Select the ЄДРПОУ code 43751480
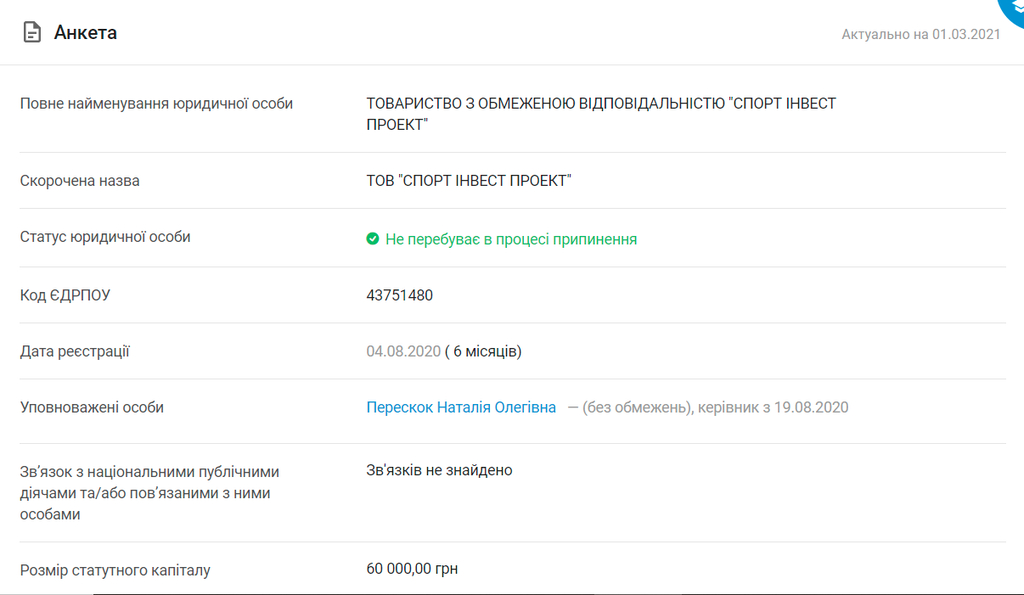This screenshot has height=595, width=1024. click(x=400, y=295)
